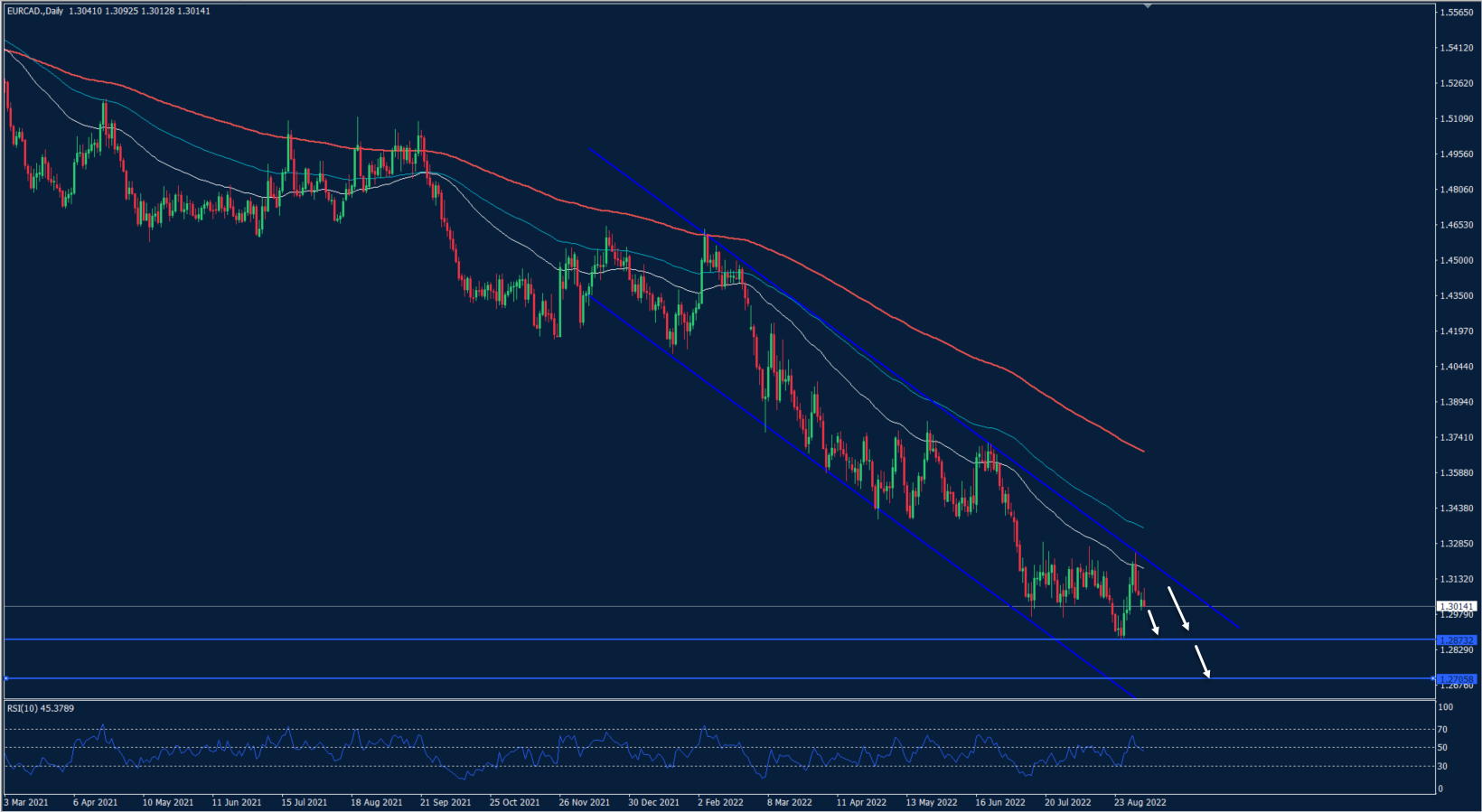The width and height of the screenshot is (1482, 812).
Task: Select the lowest white arrow pointing to 1.27058
Action: pyautogui.click(x=1203, y=661)
